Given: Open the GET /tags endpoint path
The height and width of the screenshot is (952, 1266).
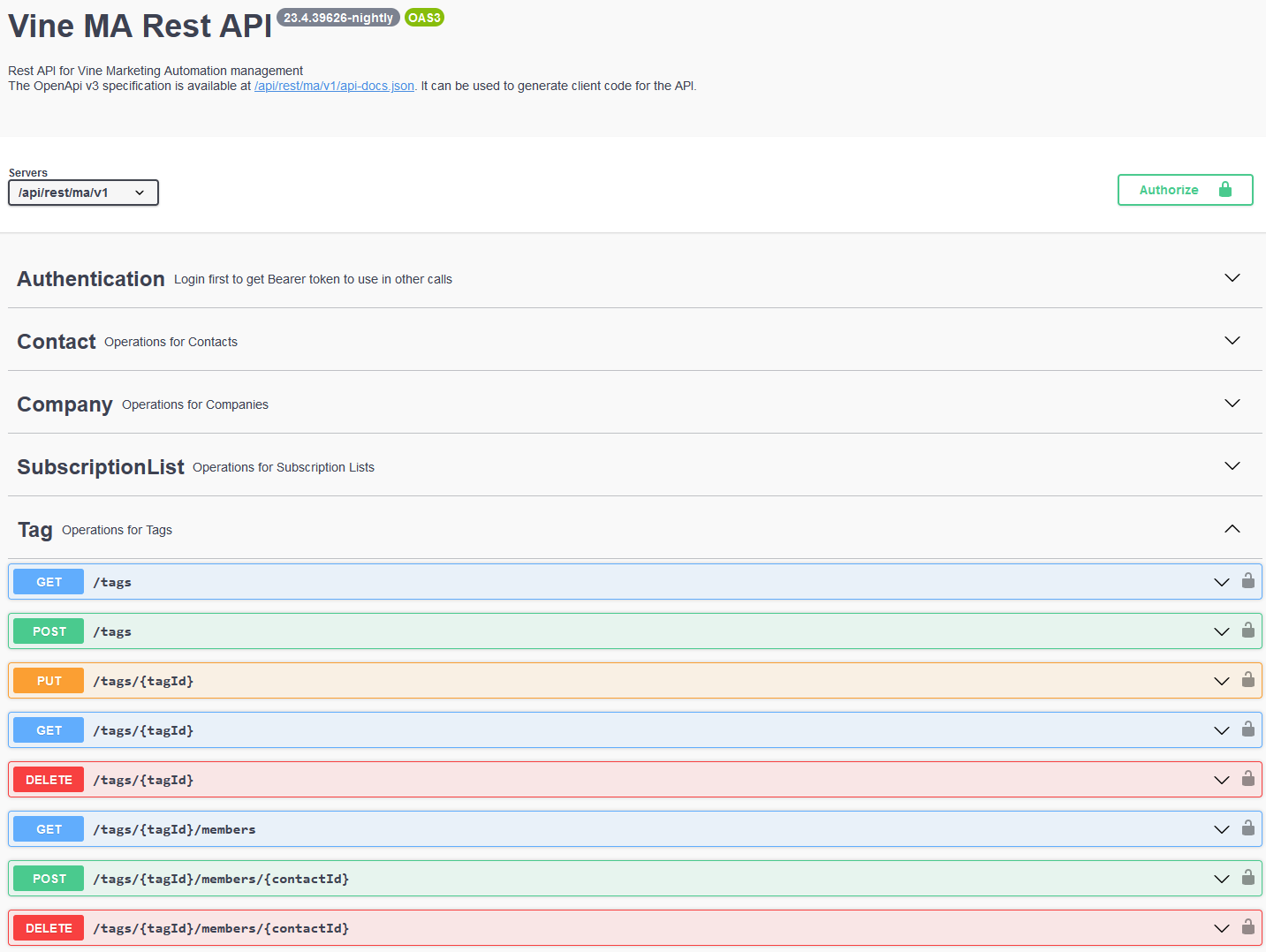Looking at the screenshot, I should point(112,582).
